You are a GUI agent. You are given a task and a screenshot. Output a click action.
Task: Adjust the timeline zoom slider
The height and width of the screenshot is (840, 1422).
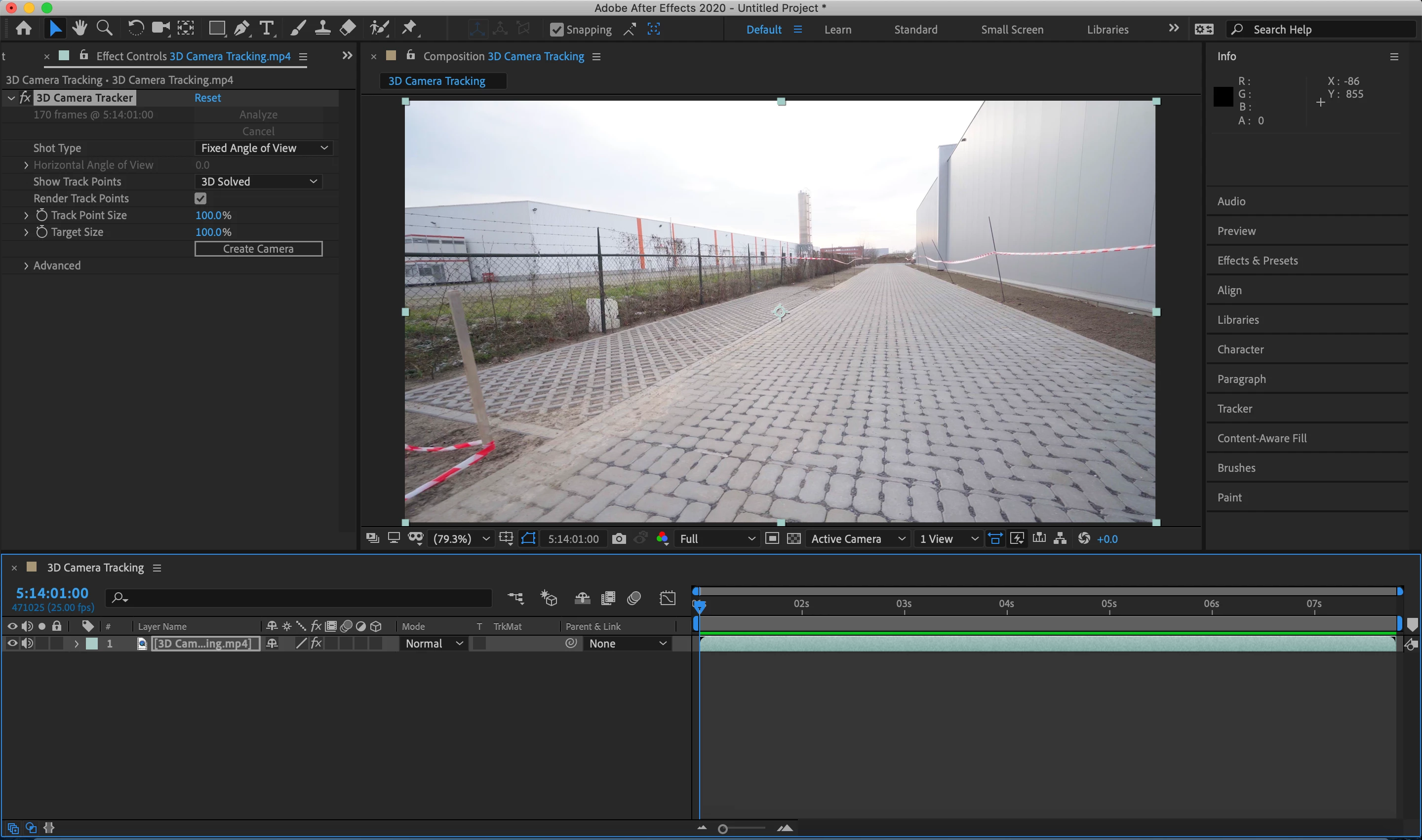[x=723, y=829]
